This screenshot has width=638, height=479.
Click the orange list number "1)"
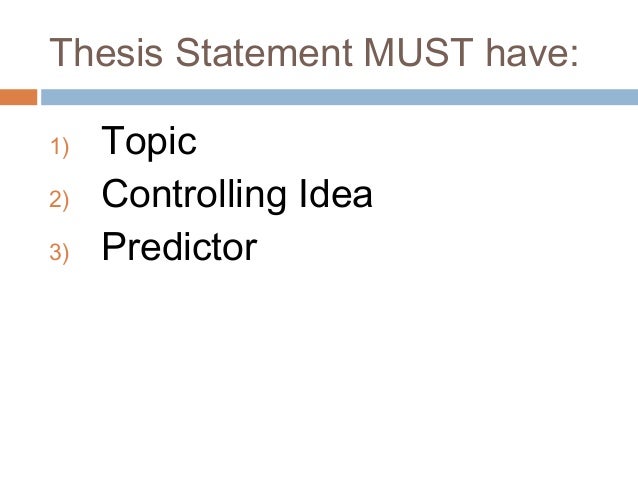[x=59, y=147]
